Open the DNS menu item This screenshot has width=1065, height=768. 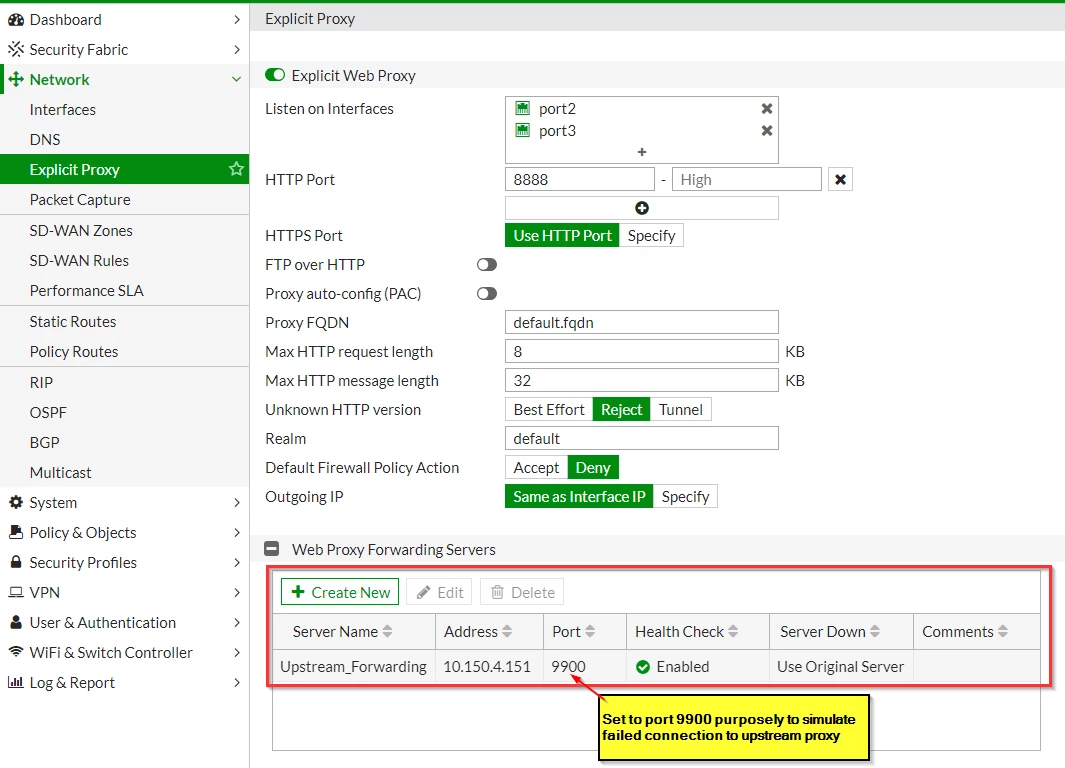[125, 139]
